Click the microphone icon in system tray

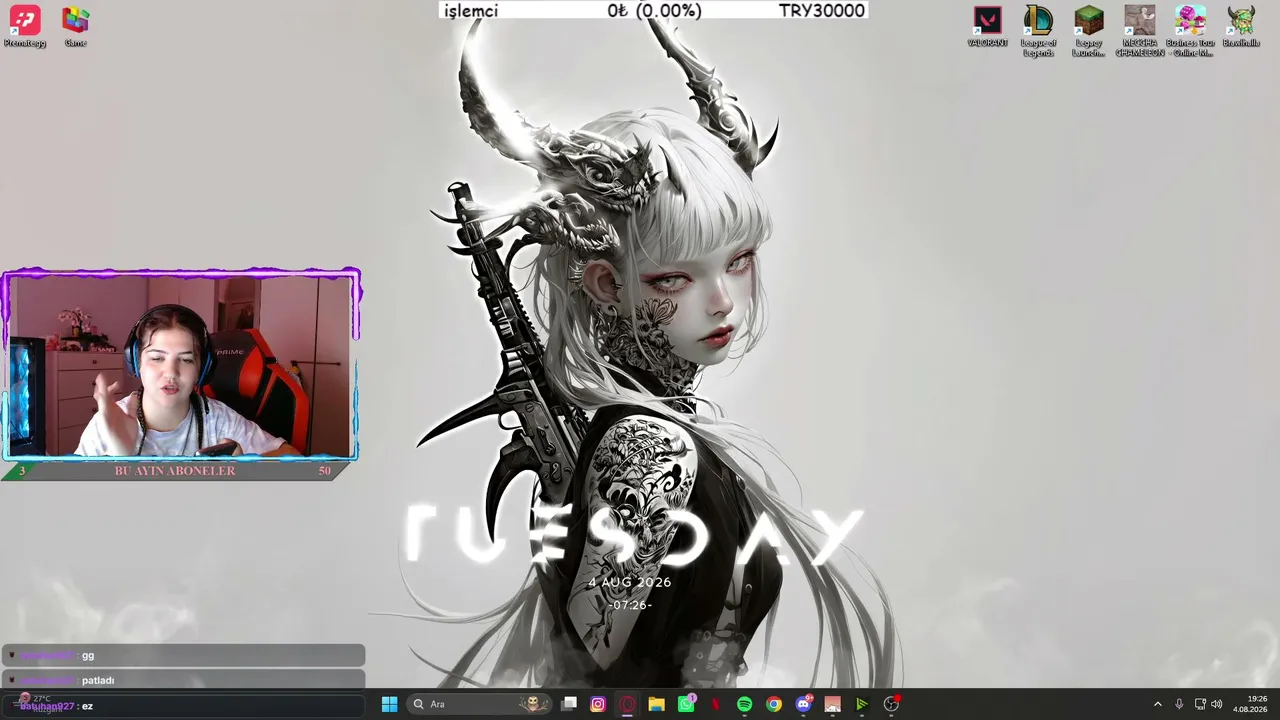(x=1179, y=704)
